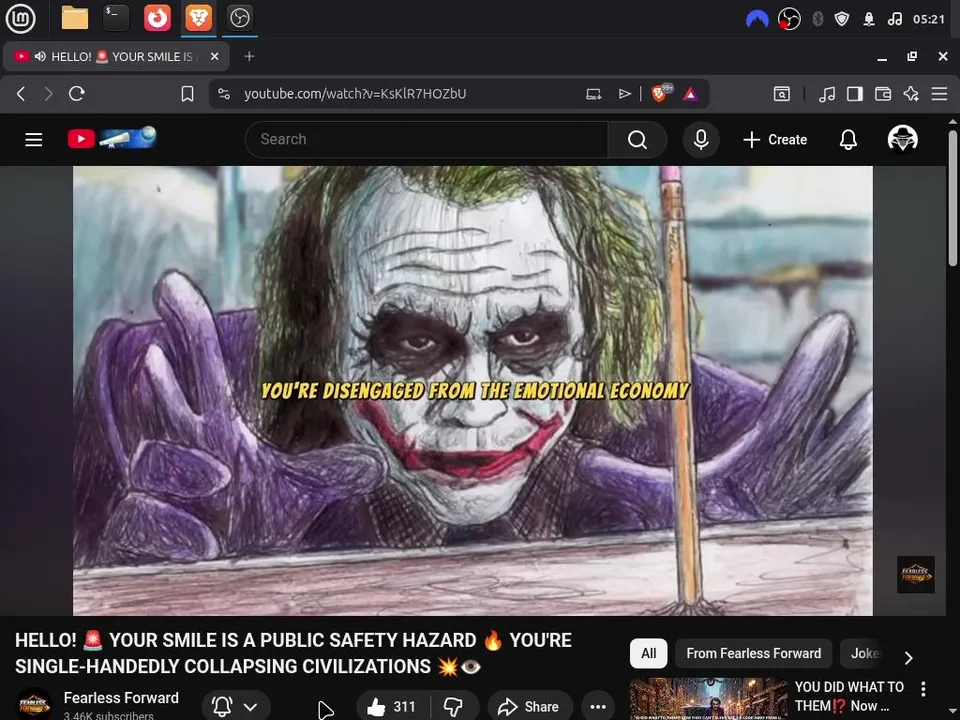Open the Brave Rewards triangle icon
Screen dimensions: 960x720
click(691, 94)
